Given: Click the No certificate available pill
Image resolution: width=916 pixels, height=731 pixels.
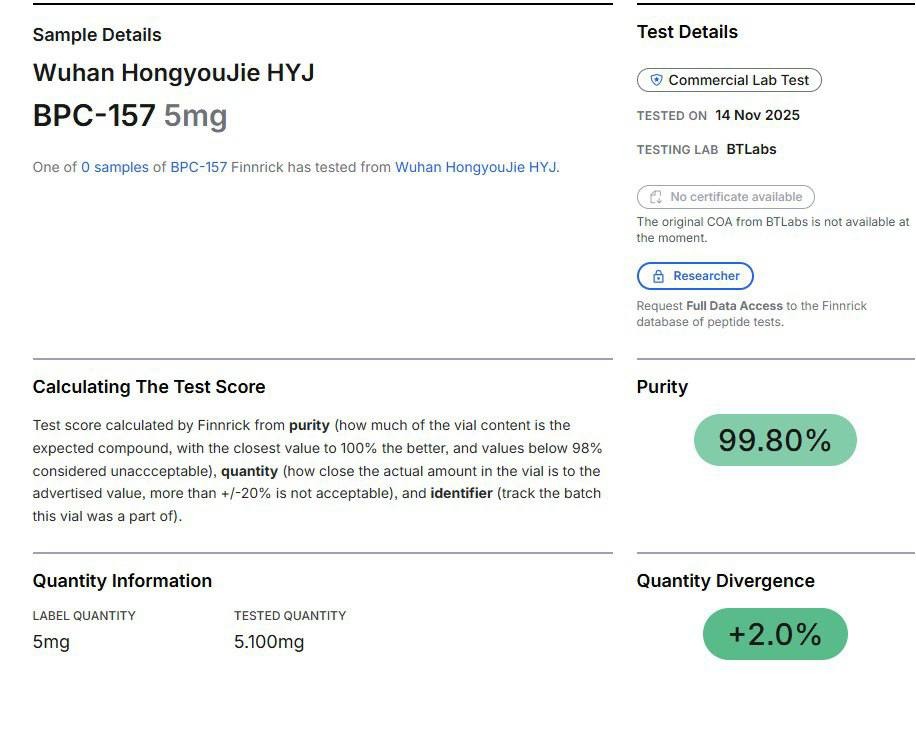Looking at the screenshot, I should 726,197.
